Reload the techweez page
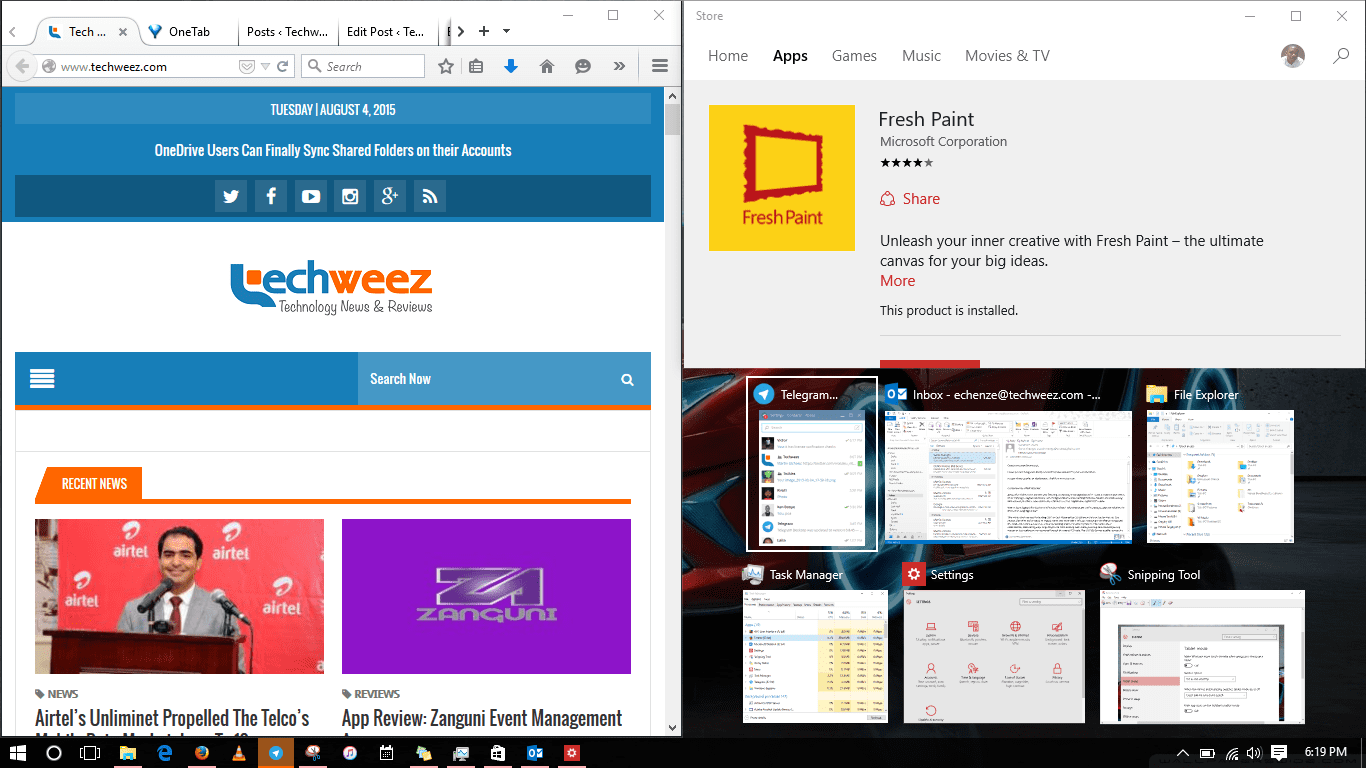 (283, 67)
